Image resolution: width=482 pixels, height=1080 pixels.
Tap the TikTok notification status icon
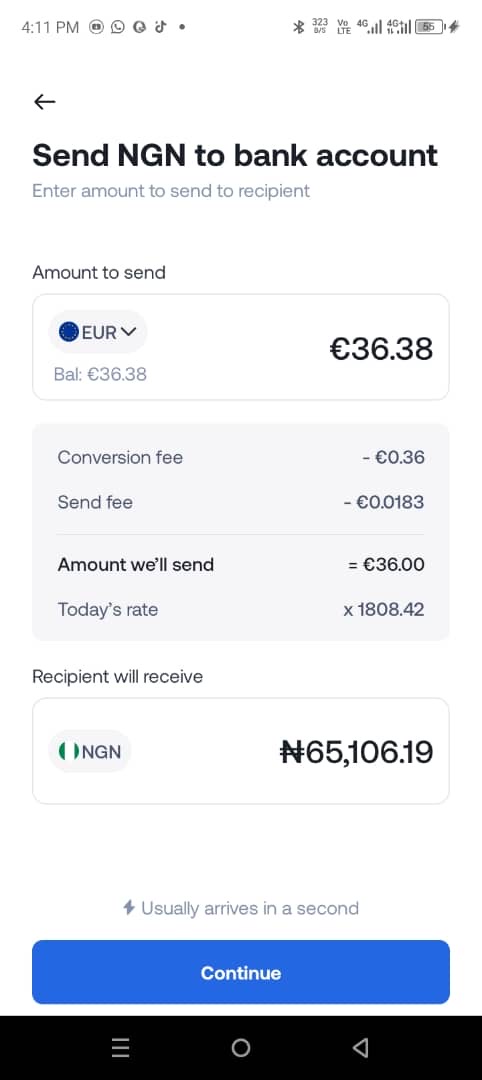[160, 28]
